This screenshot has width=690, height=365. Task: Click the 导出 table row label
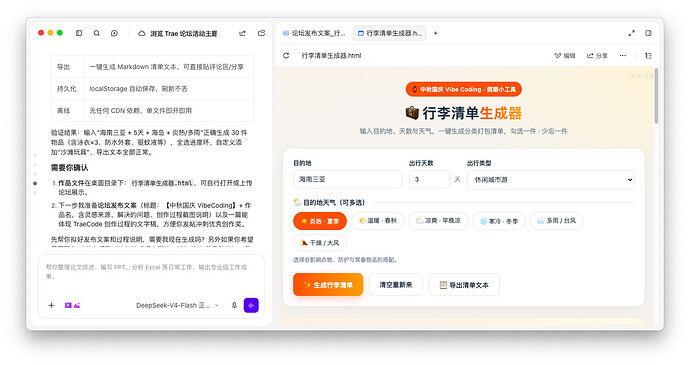pyautogui.click(x=63, y=67)
